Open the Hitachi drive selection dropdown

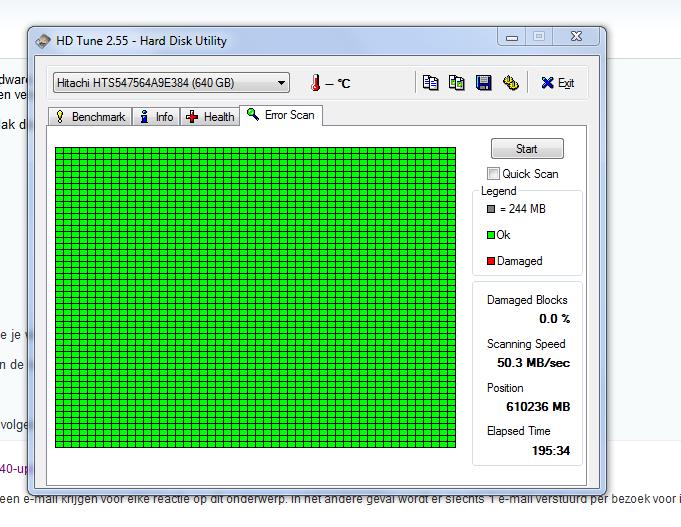tap(171, 83)
